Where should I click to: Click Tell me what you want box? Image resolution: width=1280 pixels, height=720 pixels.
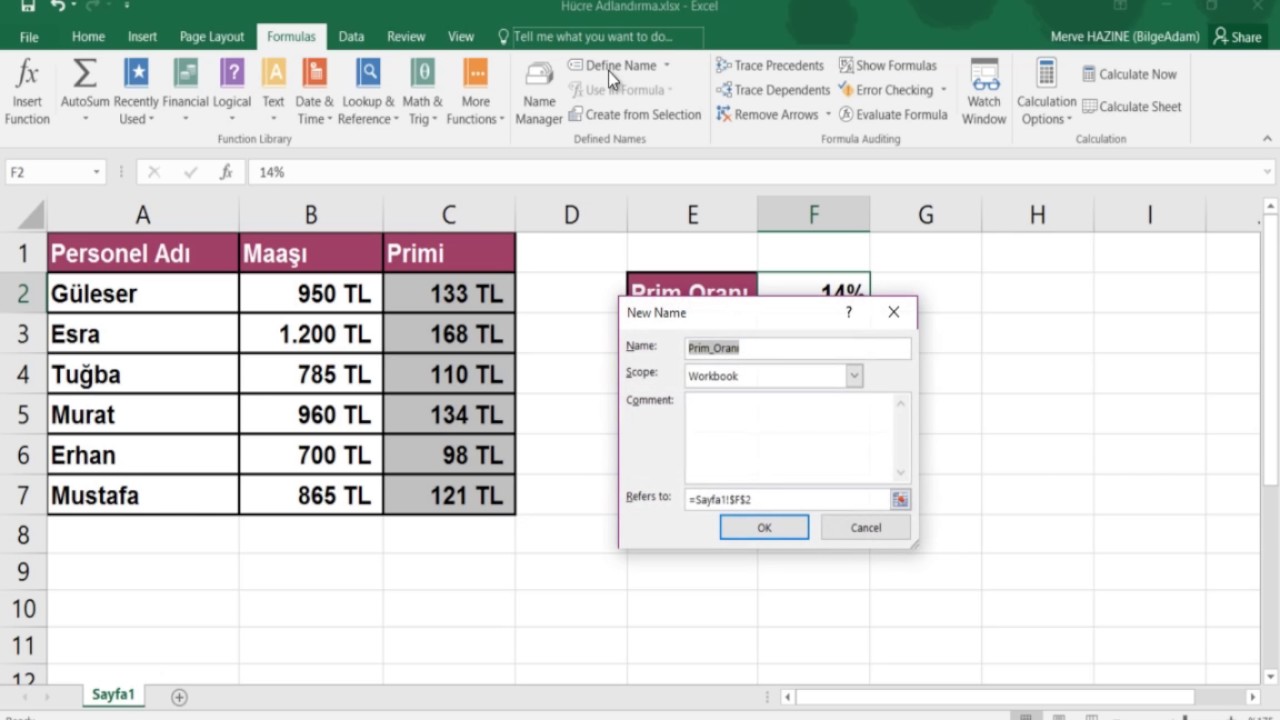(x=600, y=36)
